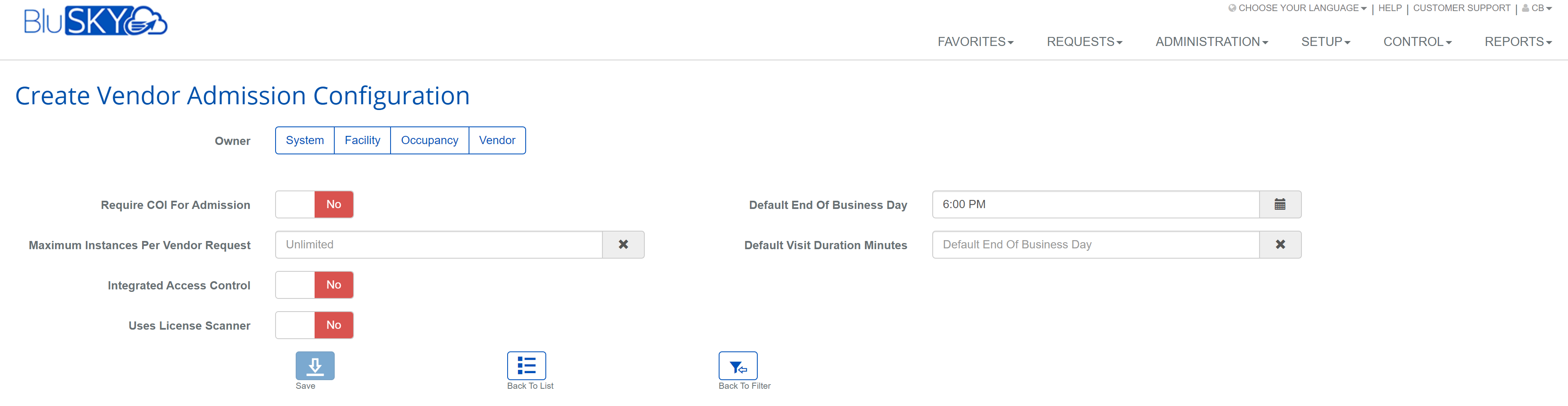Select Facility as the owner

click(362, 141)
